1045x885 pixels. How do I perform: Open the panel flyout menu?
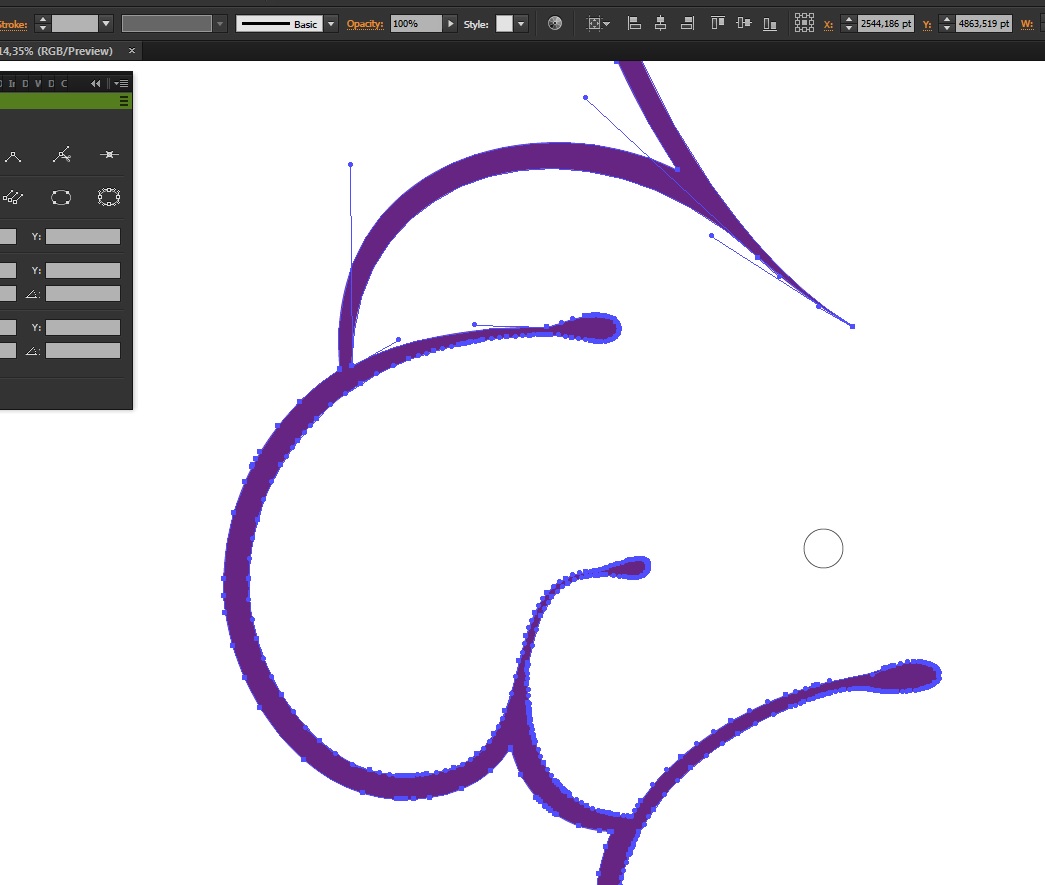[121, 83]
